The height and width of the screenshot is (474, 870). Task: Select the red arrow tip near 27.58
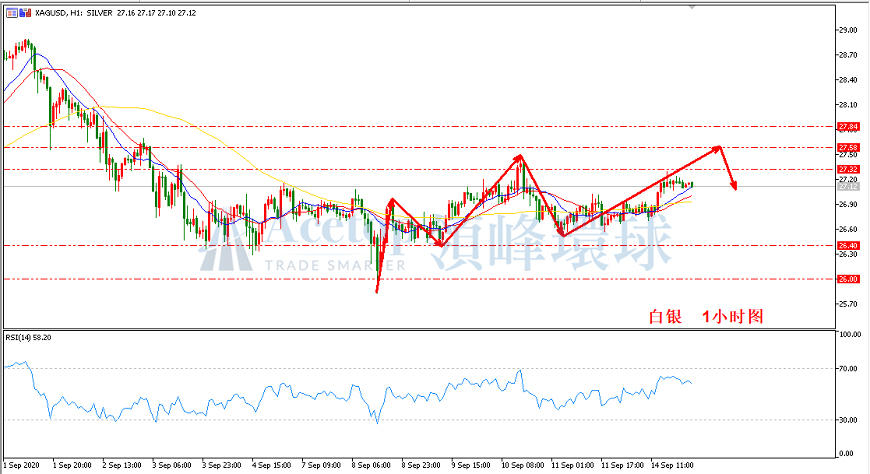[x=716, y=148]
